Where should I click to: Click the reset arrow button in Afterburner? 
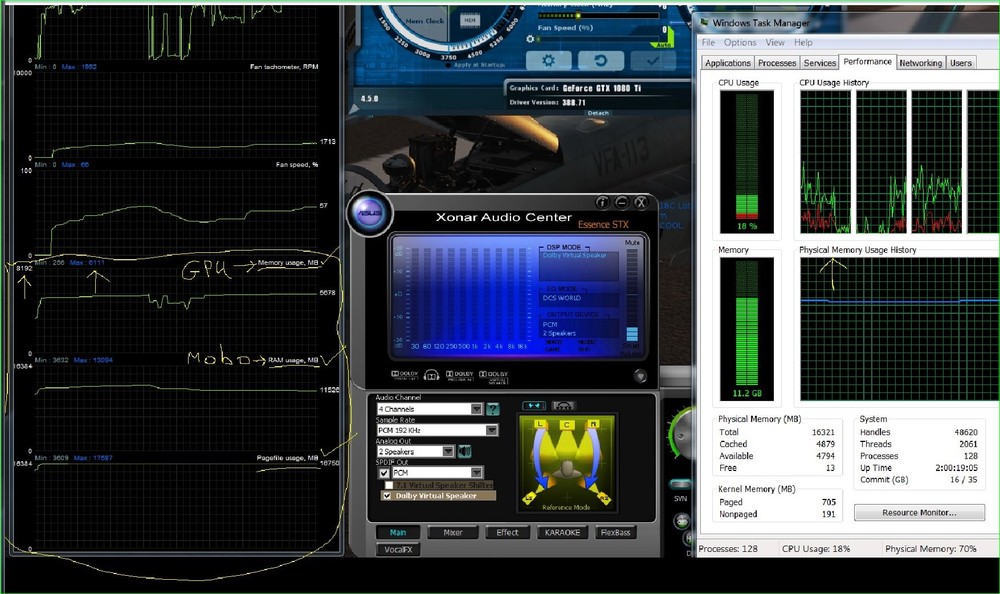coord(601,60)
